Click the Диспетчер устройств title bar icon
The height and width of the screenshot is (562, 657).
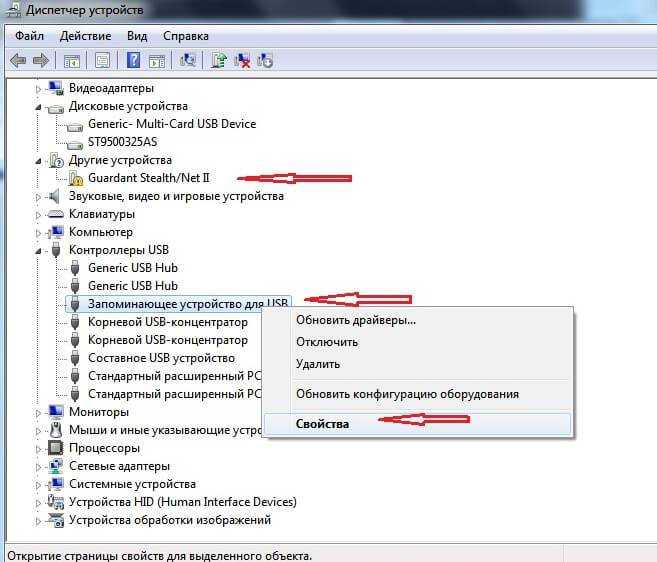[13, 10]
